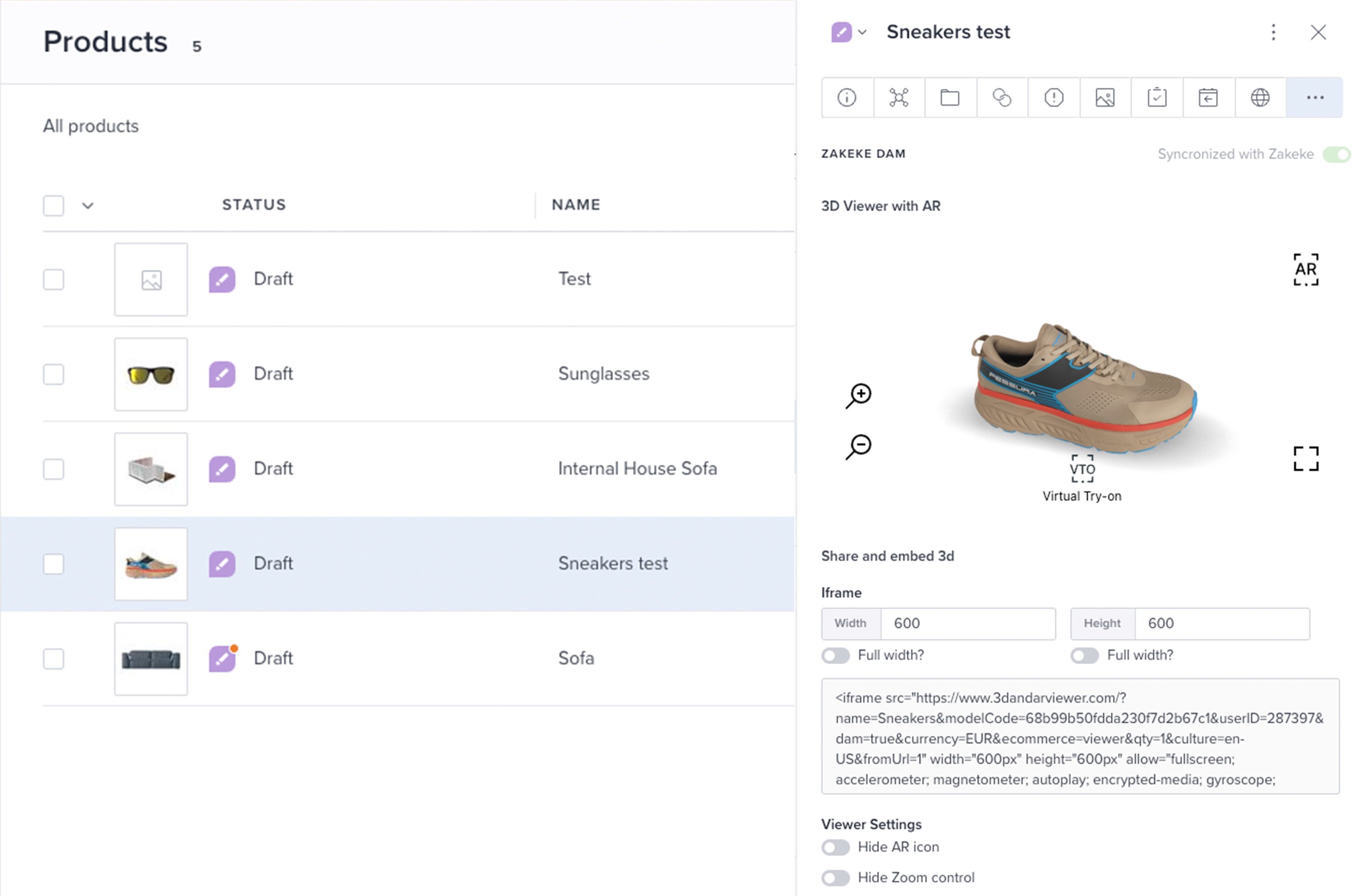
Task: Open the vertical three-dot options menu
Action: 1273,32
